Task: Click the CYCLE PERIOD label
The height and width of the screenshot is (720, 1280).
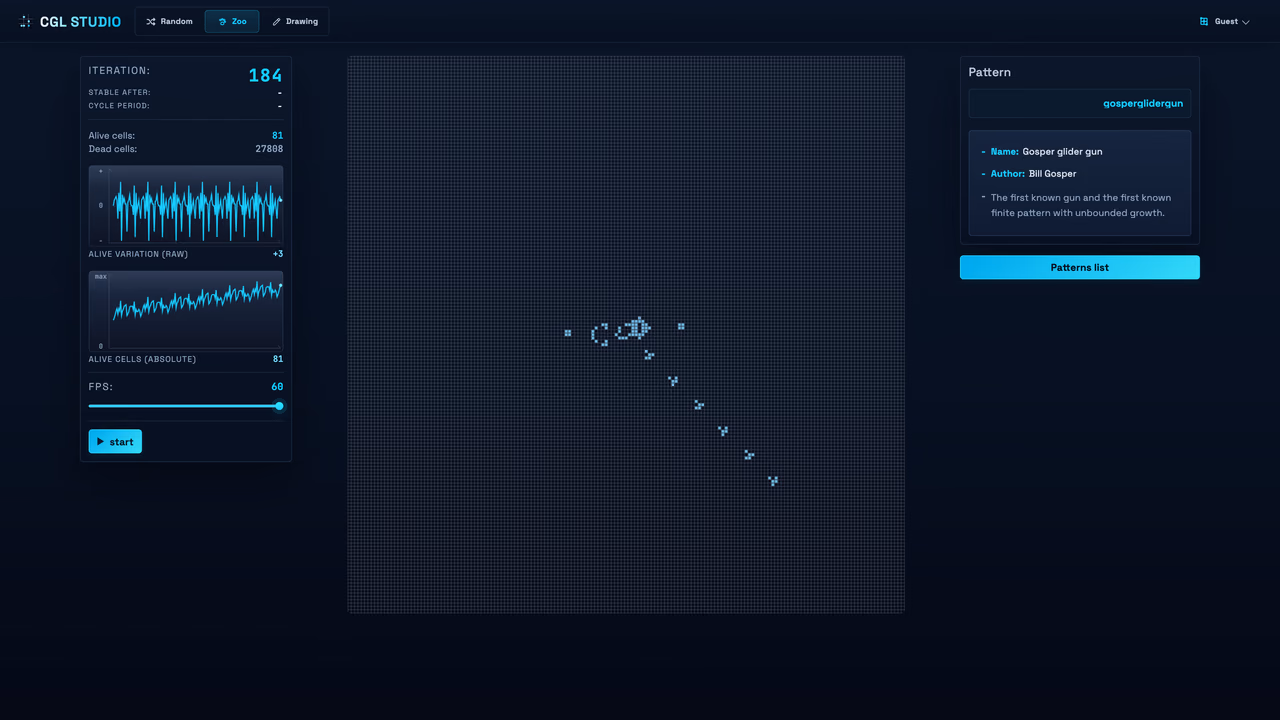Action: pyautogui.click(x=119, y=106)
